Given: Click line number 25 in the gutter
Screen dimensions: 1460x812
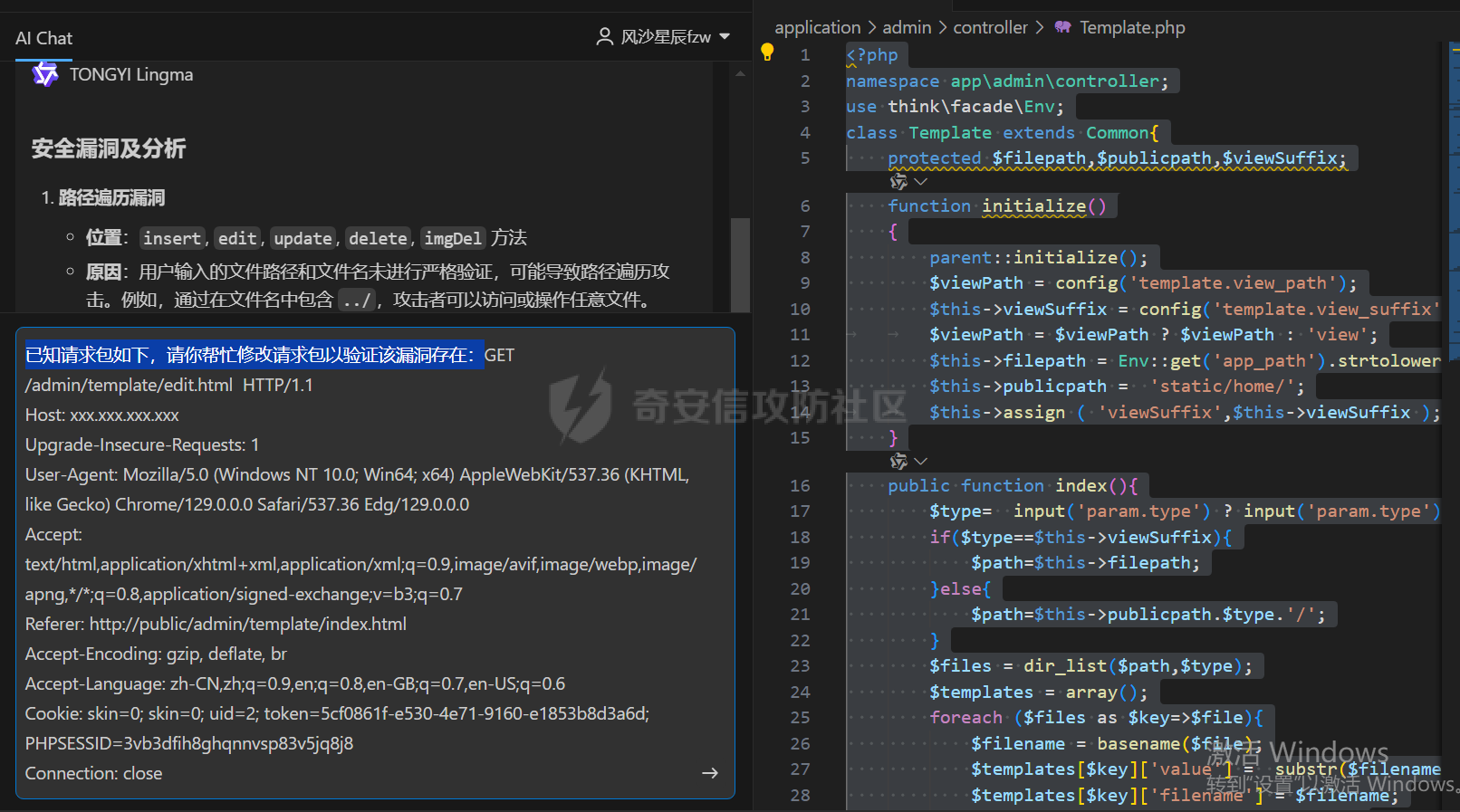Looking at the screenshot, I should [800, 718].
